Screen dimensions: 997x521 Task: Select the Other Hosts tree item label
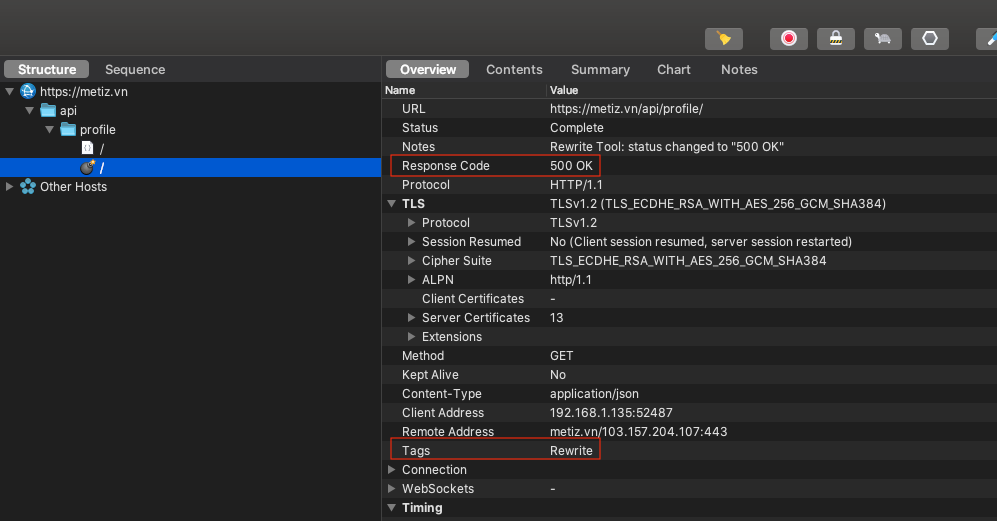pos(73,186)
